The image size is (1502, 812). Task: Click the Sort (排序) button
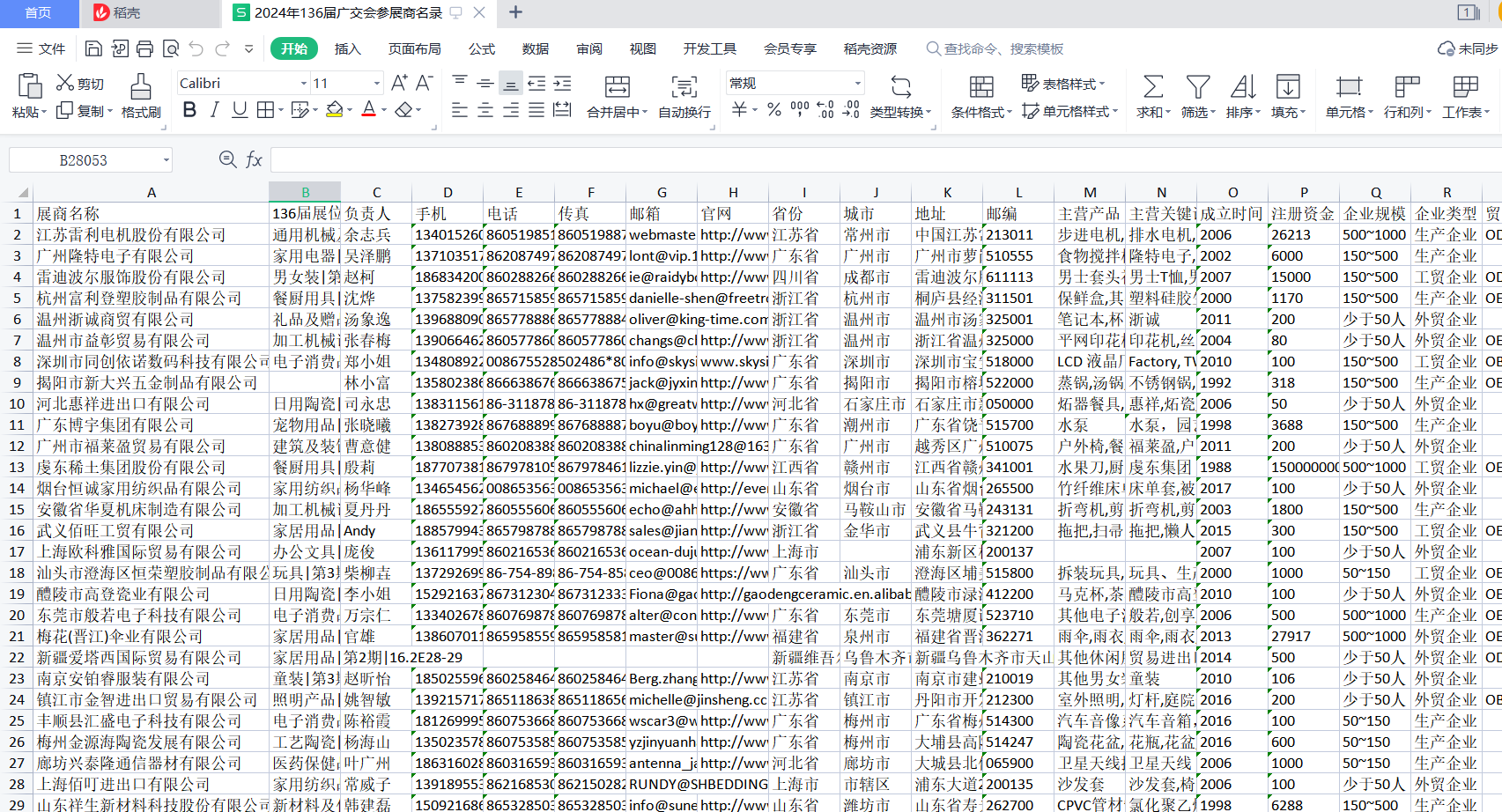[1243, 97]
